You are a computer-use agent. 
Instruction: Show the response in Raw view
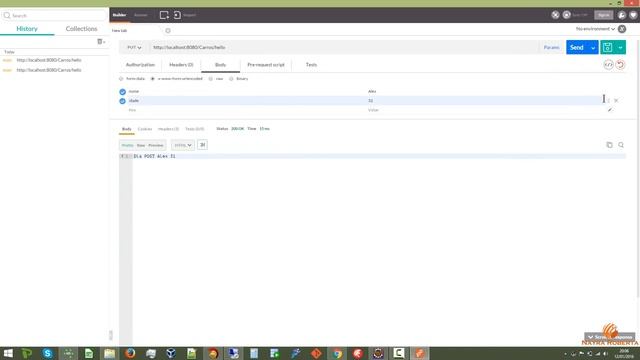(x=141, y=145)
